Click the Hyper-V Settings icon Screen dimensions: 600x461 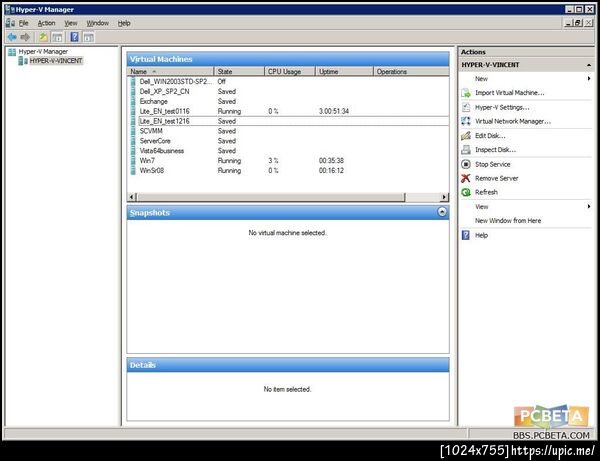click(x=466, y=108)
